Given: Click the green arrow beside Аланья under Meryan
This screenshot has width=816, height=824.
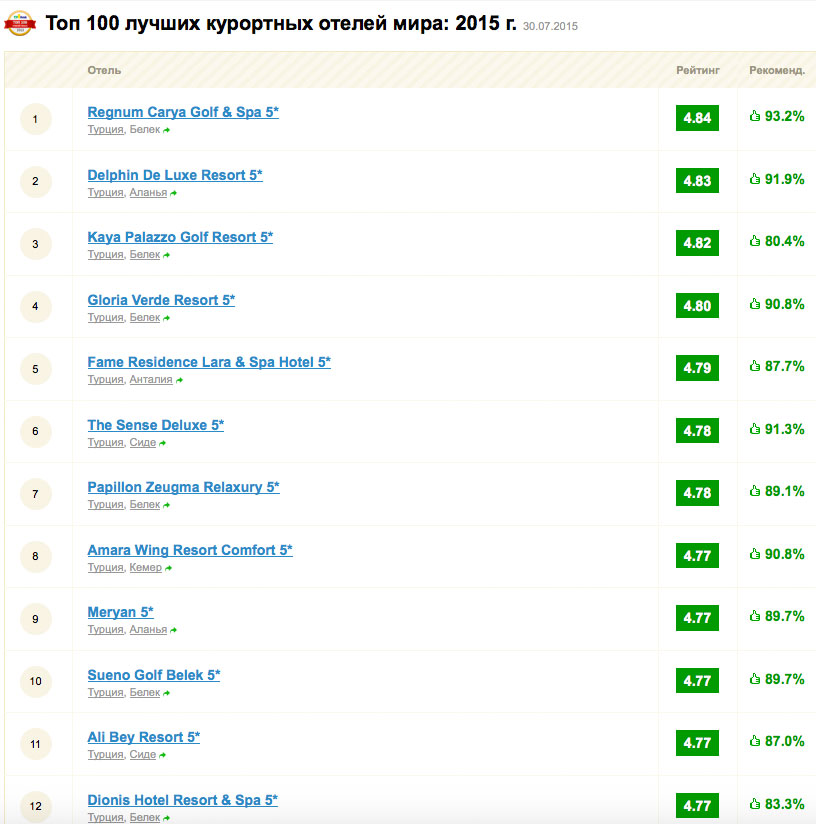Looking at the screenshot, I should tap(173, 631).
